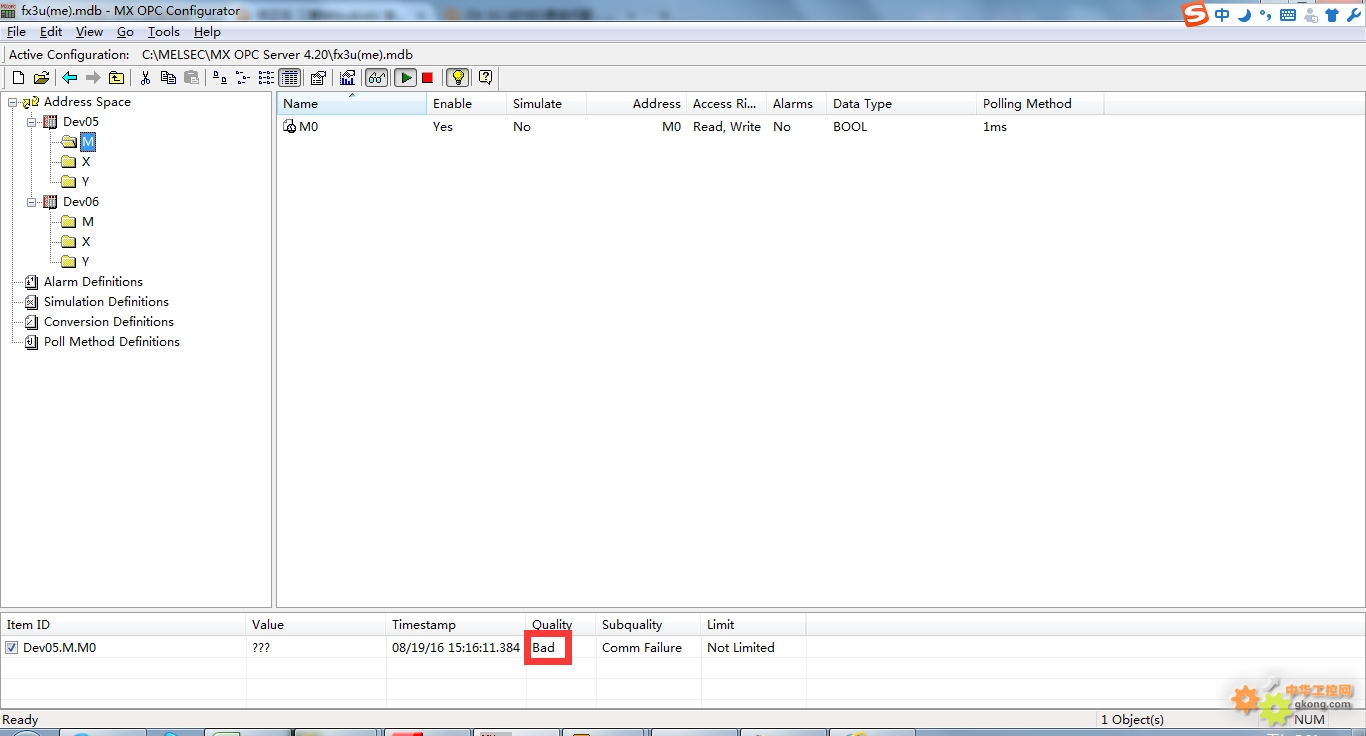Switch to large icons view
Screen dimensions: 1366x736
(219, 78)
